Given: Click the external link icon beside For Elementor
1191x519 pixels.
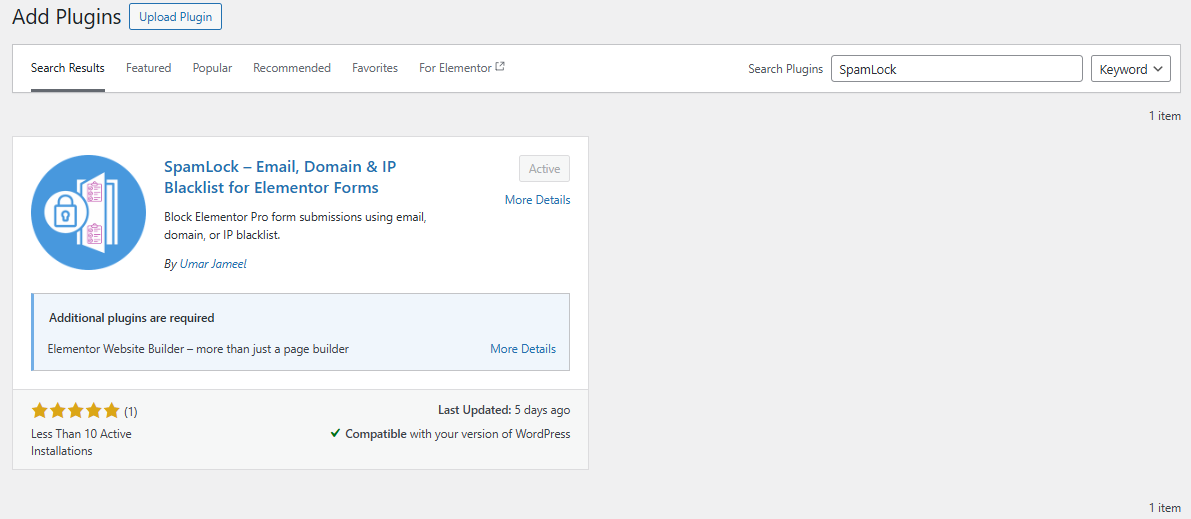Looking at the screenshot, I should click(500, 67).
